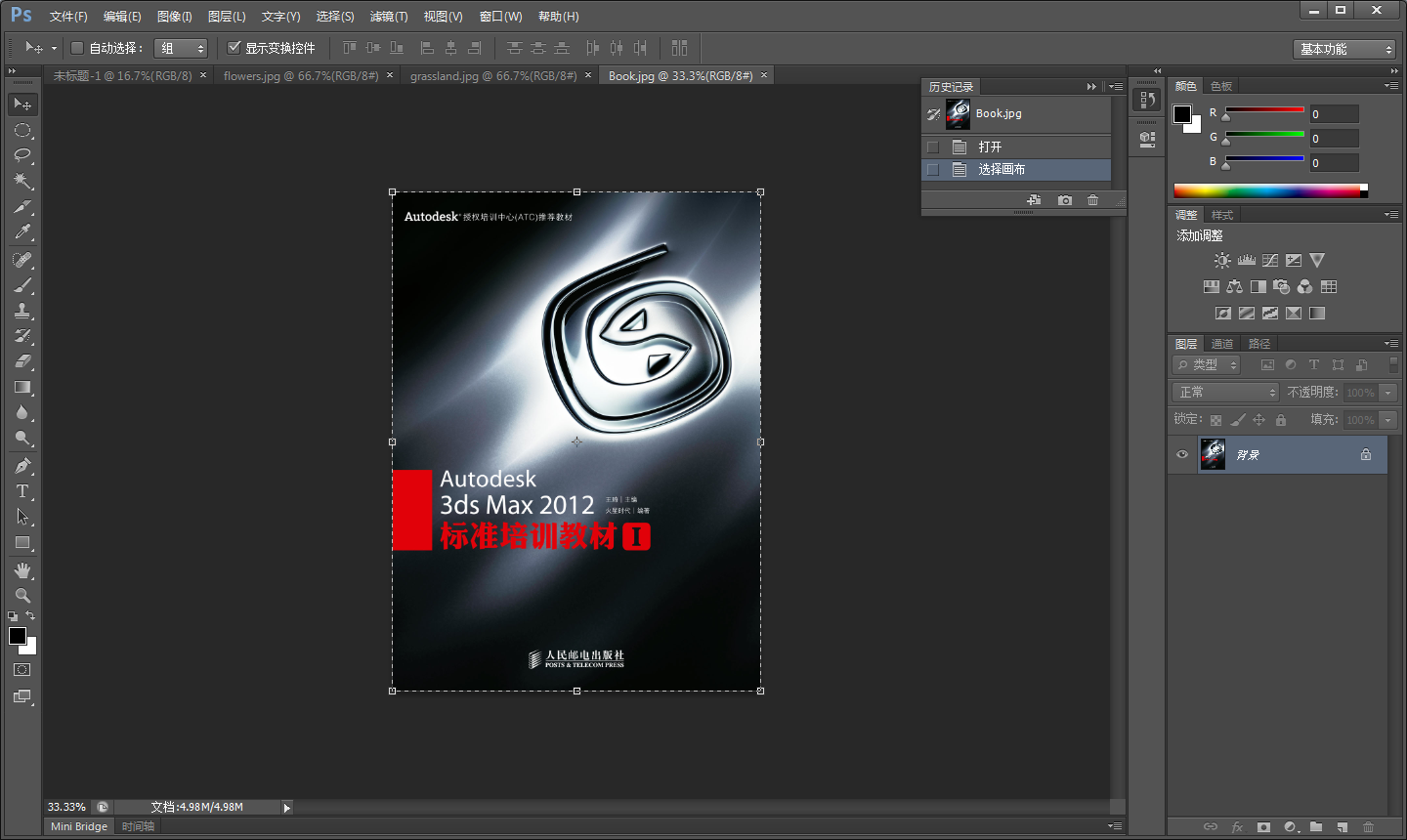This screenshot has width=1407, height=840.
Task: Open the 组 auto-select dropdown
Action: click(x=182, y=48)
